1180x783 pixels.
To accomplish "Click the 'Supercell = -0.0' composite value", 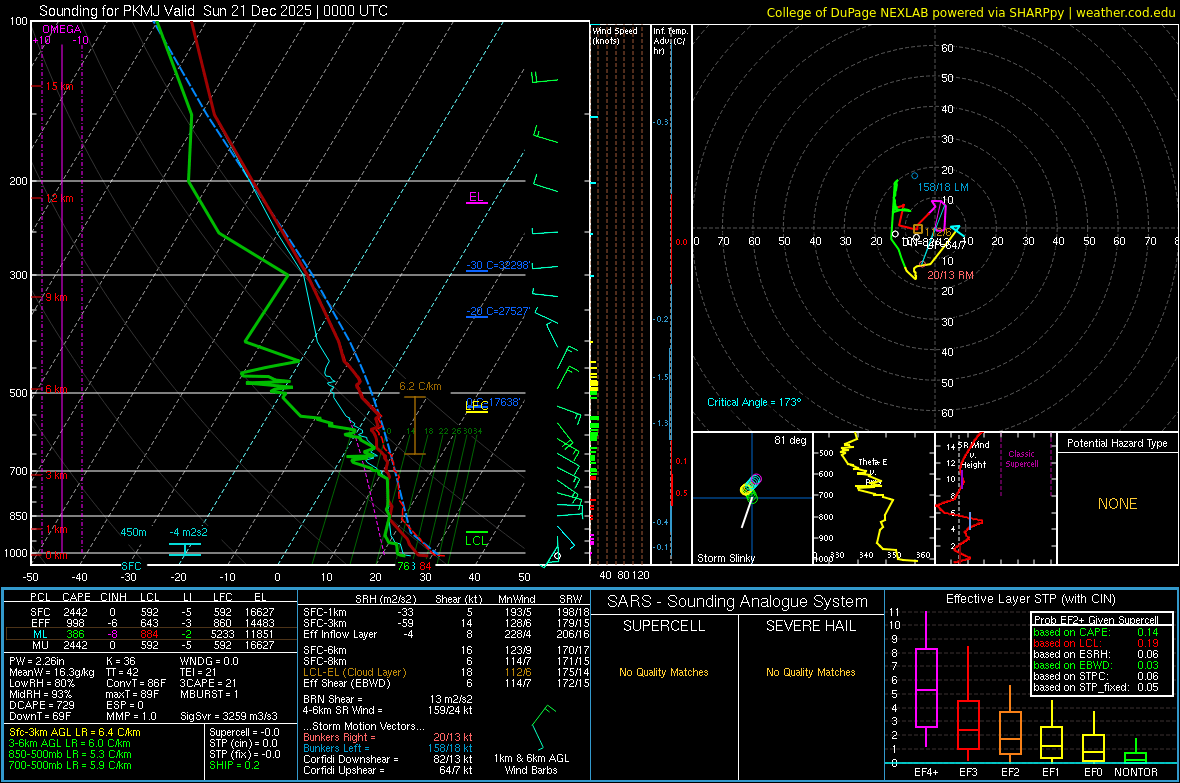I will pyautogui.click(x=245, y=732).
